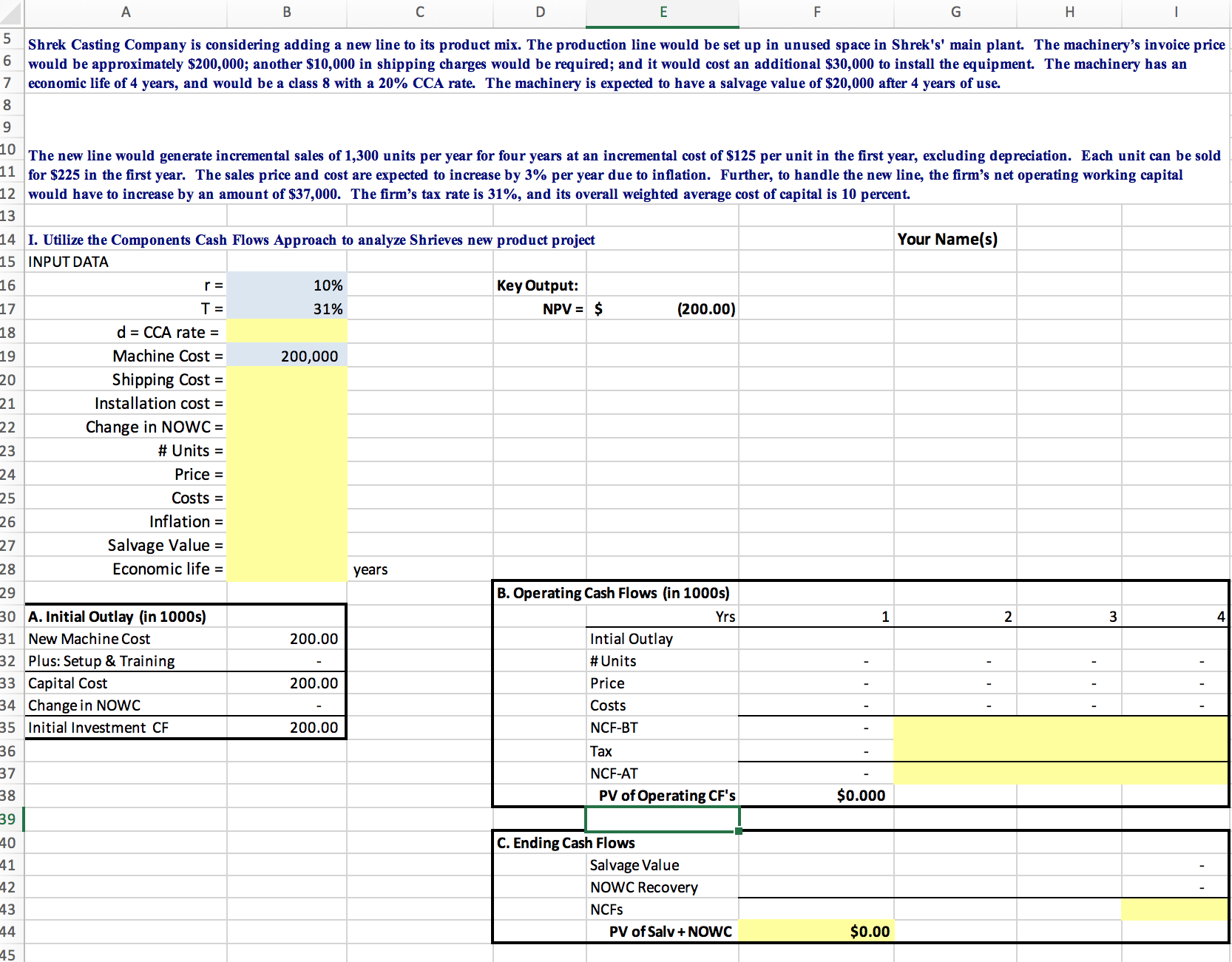Select New Machine Cost value 200.00
Image resolution: width=1232 pixels, height=962 pixels.
(x=287, y=639)
